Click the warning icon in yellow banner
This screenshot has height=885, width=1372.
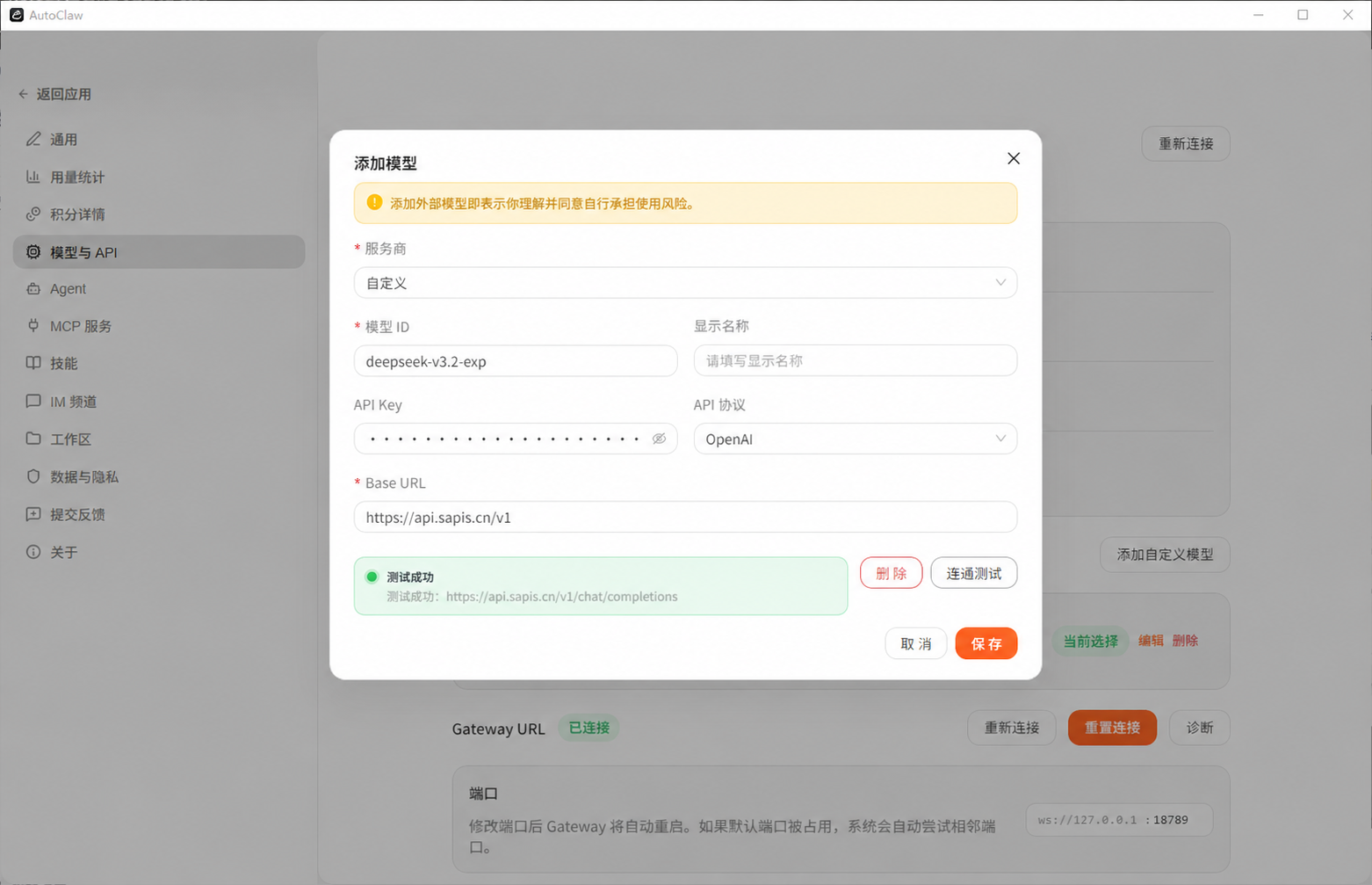coord(374,202)
